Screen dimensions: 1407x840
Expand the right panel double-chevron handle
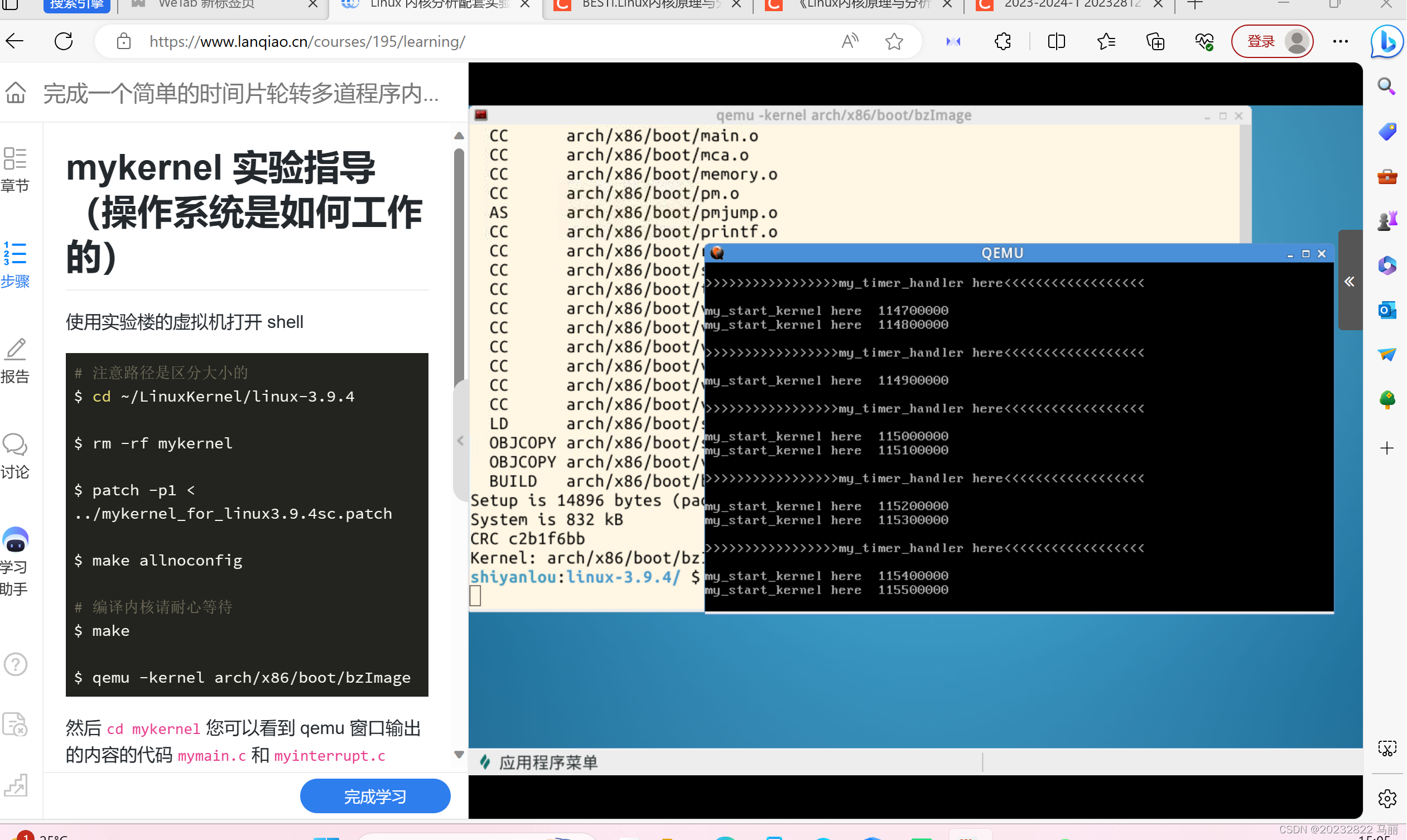(1350, 281)
